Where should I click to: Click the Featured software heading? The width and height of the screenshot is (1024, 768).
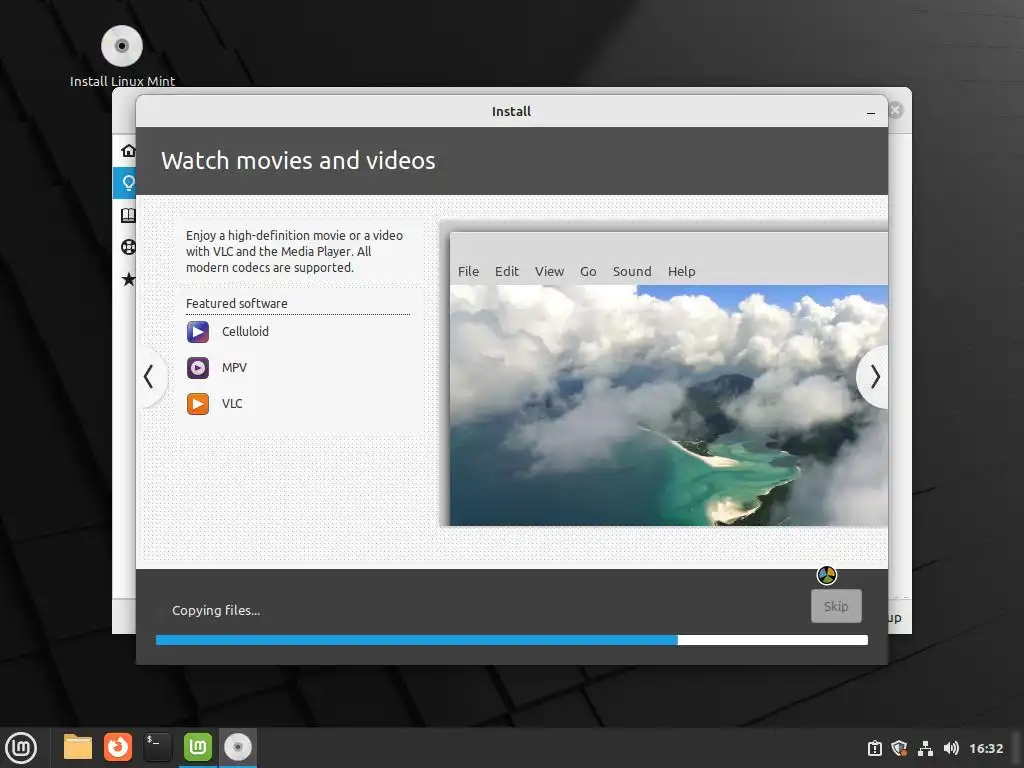[236, 304]
